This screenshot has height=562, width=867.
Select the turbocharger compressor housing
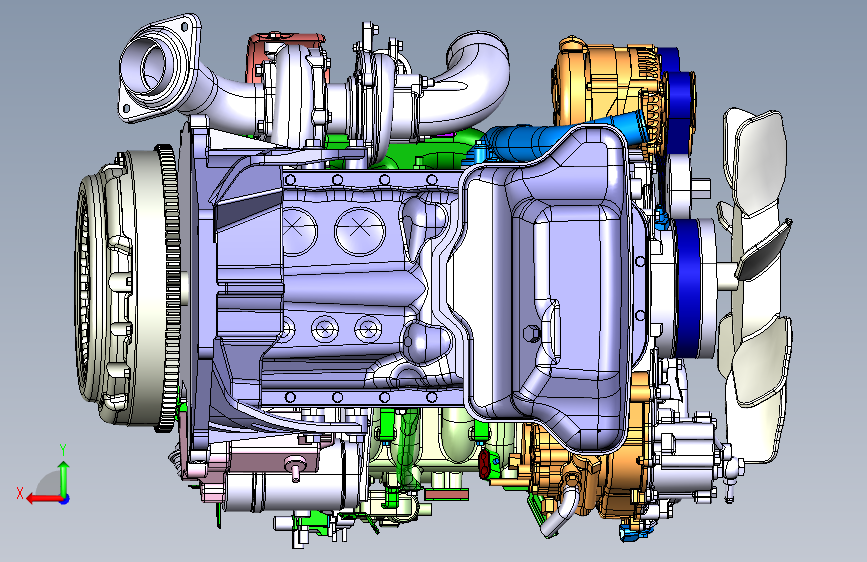click(379, 105)
